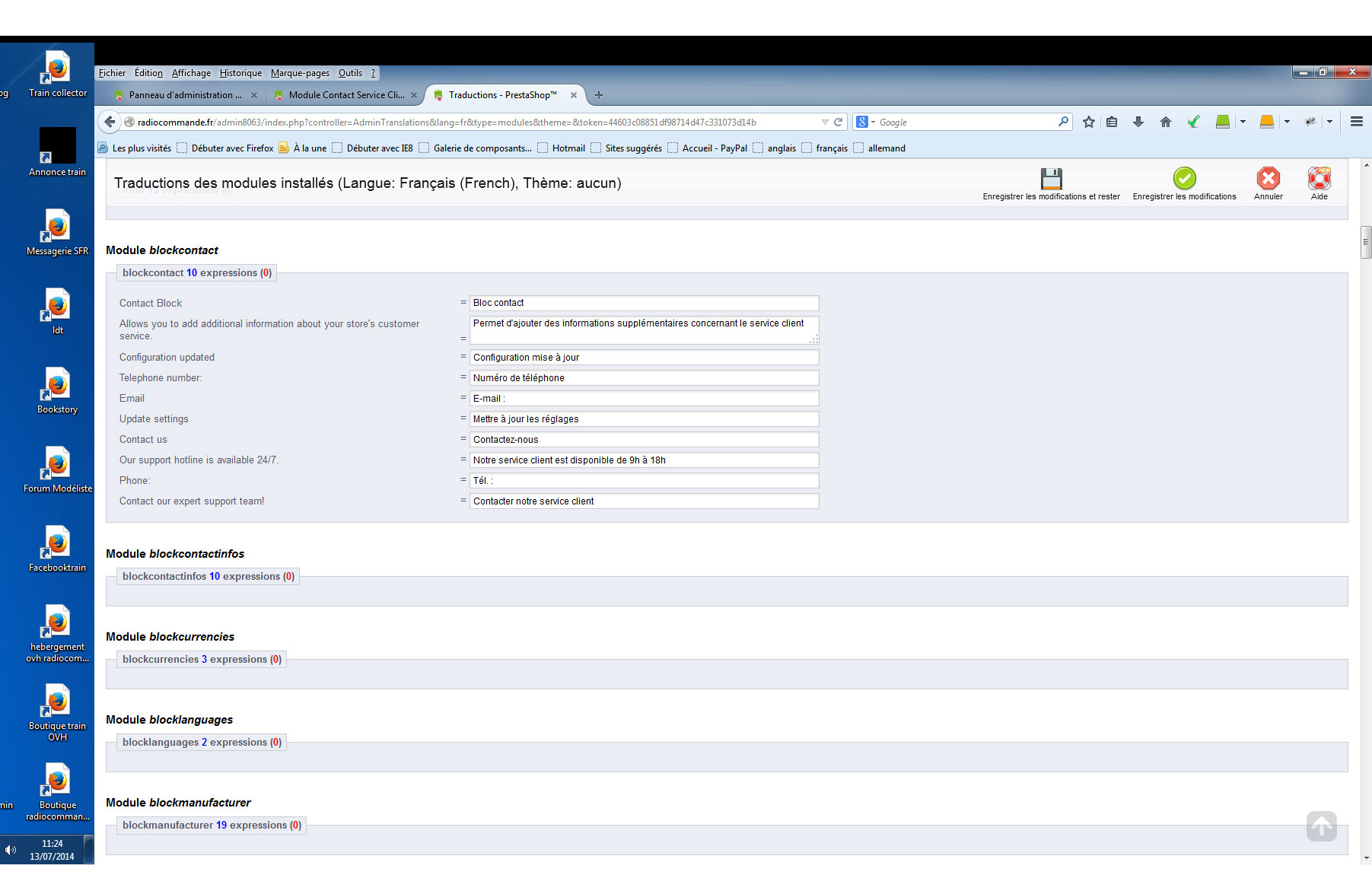The width and height of the screenshot is (1372, 875).
Task: Close the Traductions - PrestaShop tab
Action: pos(574,95)
